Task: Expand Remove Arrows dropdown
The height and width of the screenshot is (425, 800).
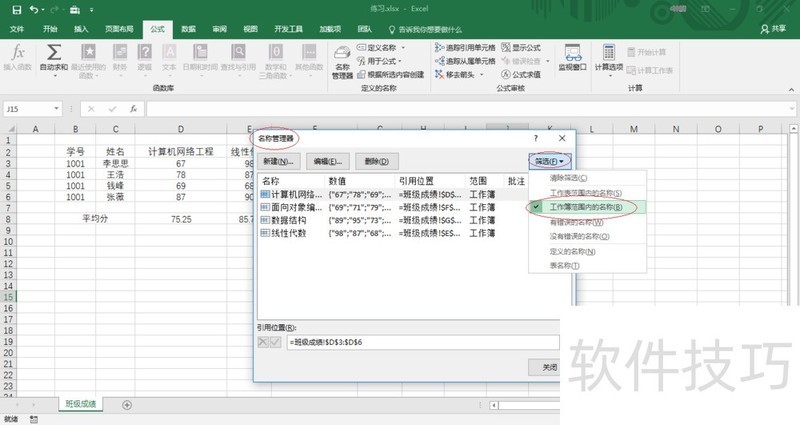Action: click(481, 74)
